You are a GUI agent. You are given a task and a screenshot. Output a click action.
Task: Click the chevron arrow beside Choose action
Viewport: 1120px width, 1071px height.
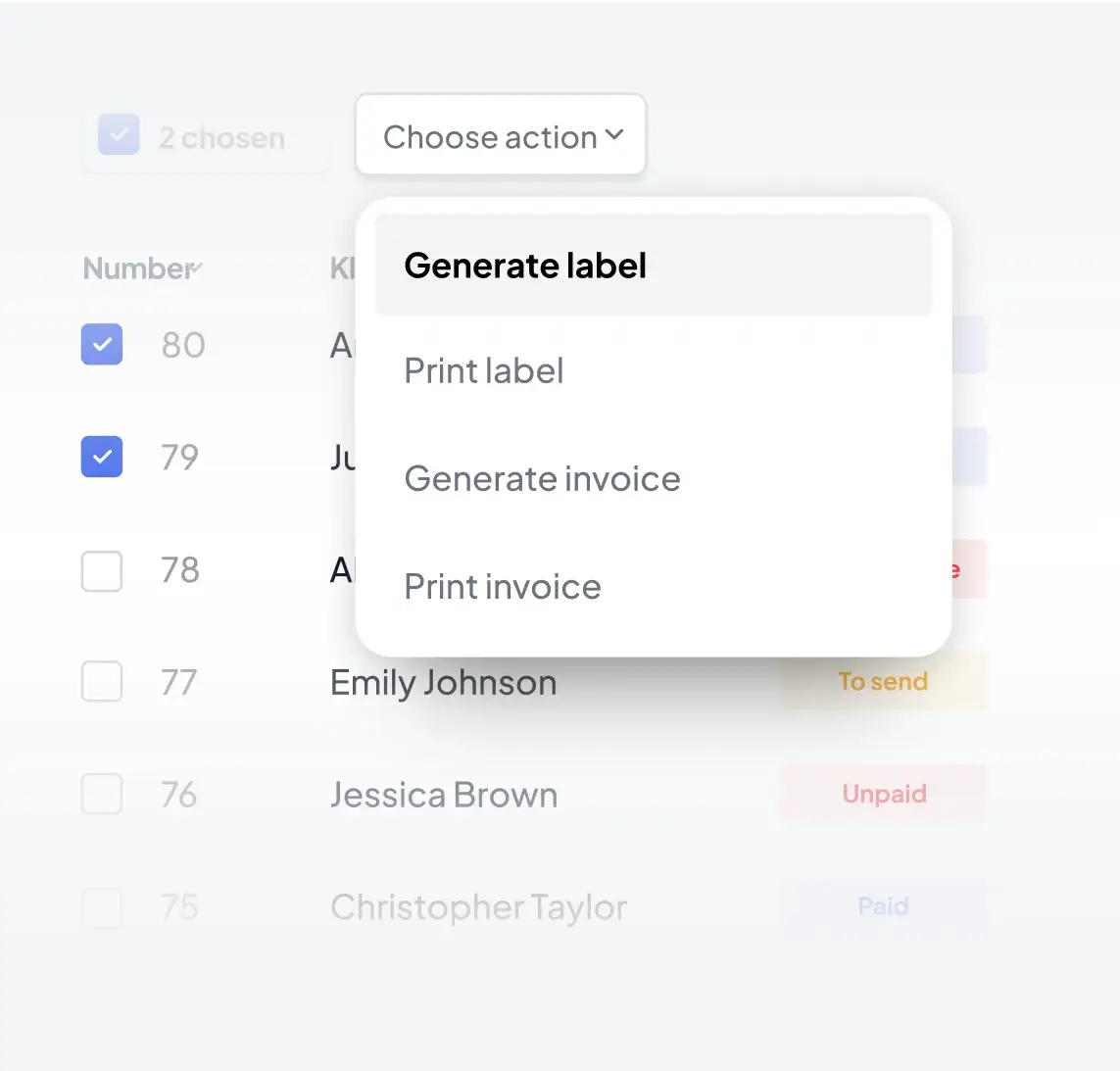[614, 135]
